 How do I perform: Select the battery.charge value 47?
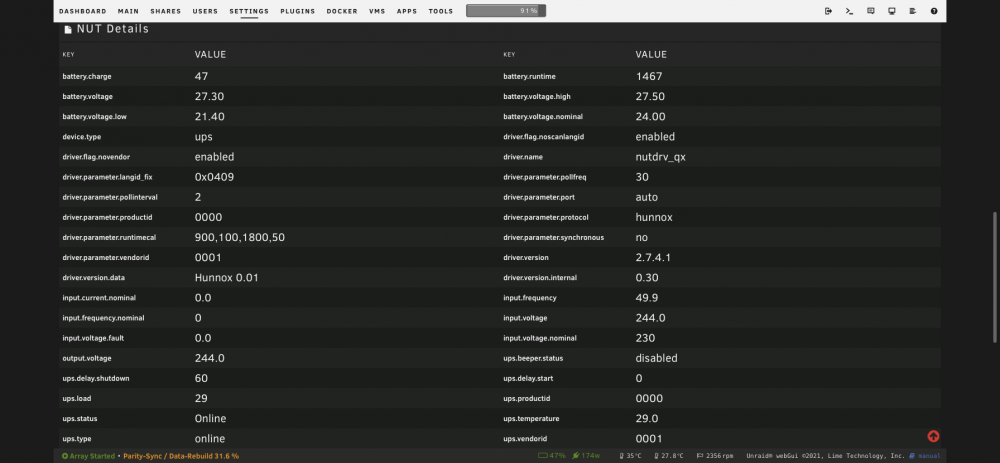pyautogui.click(x=202, y=77)
